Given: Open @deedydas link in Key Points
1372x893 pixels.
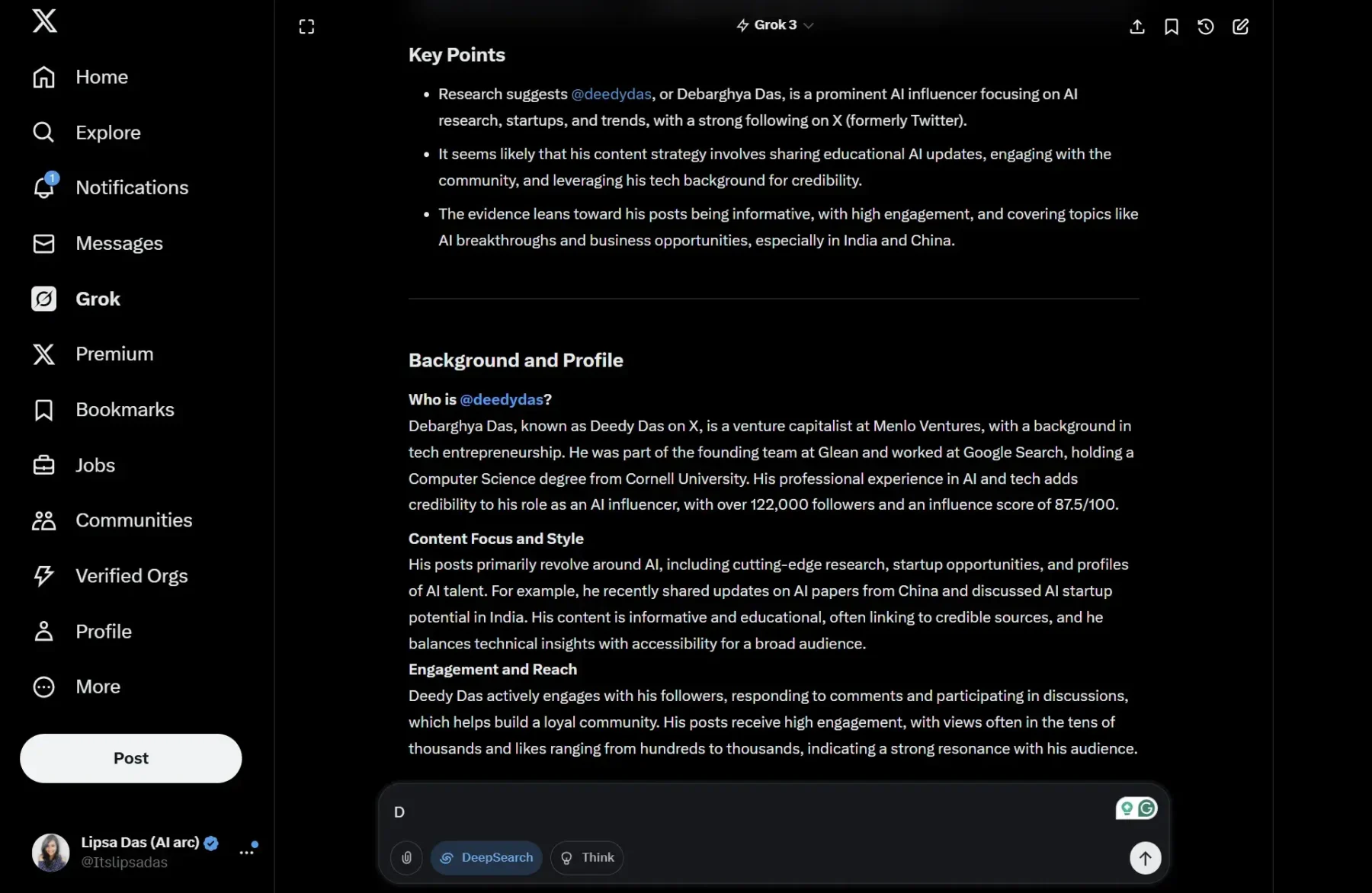Looking at the screenshot, I should pos(611,94).
